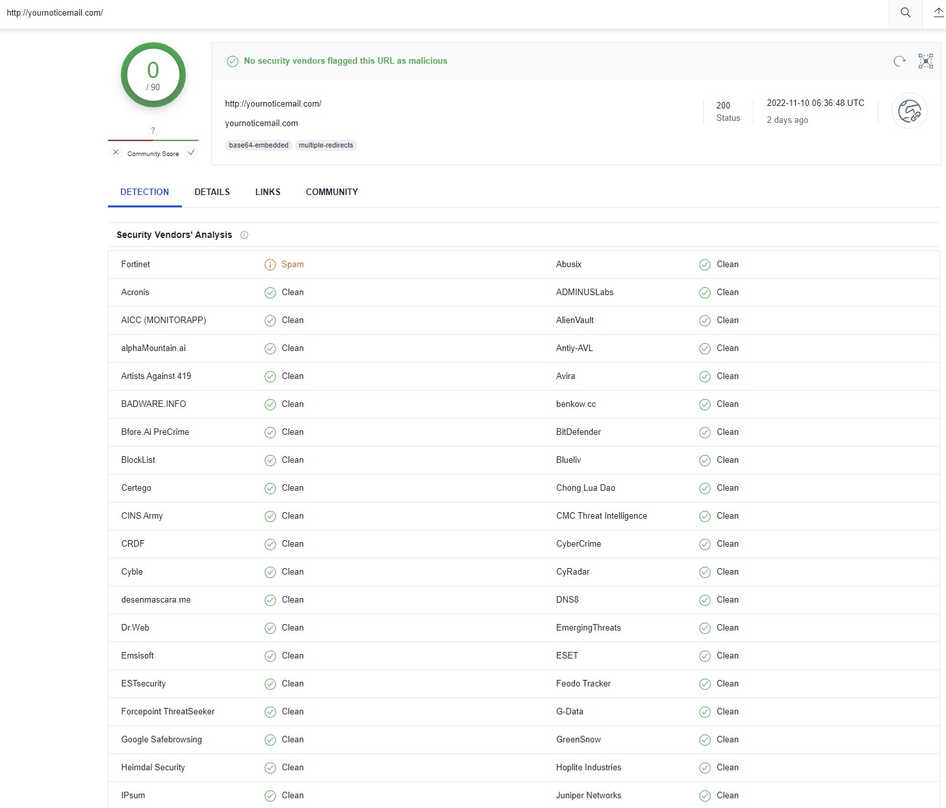This screenshot has height=808, width=946.
Task: Click the multiple-redirects tag
Action: pos(326,145)
